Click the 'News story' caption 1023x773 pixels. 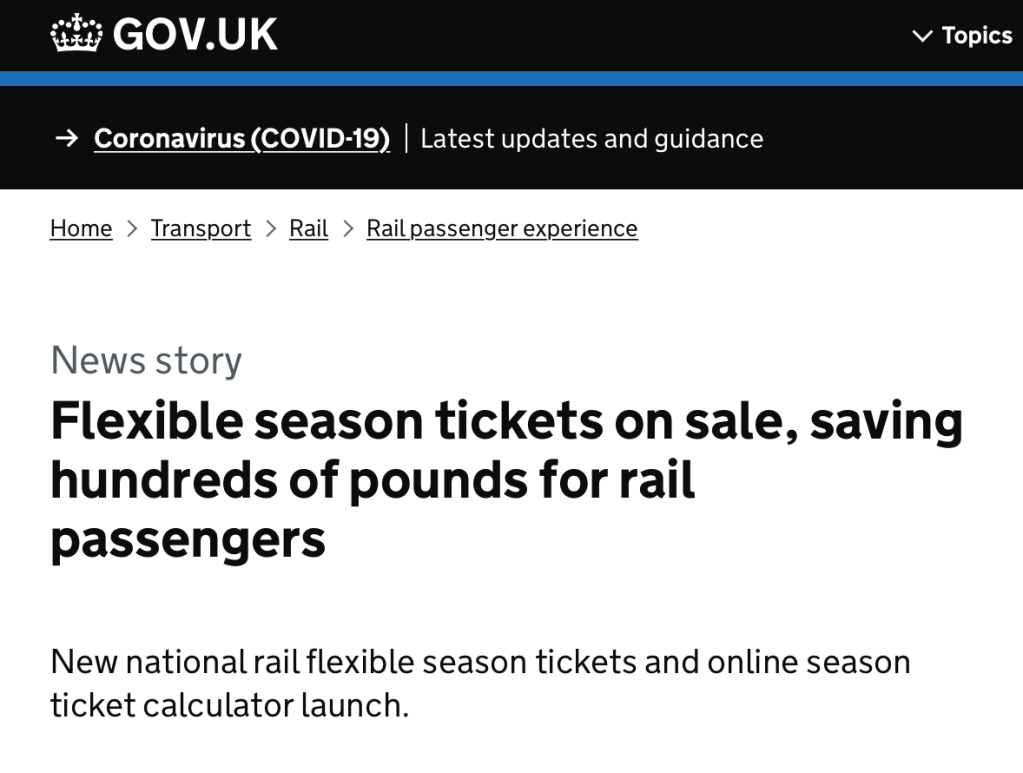pos(146,360)
